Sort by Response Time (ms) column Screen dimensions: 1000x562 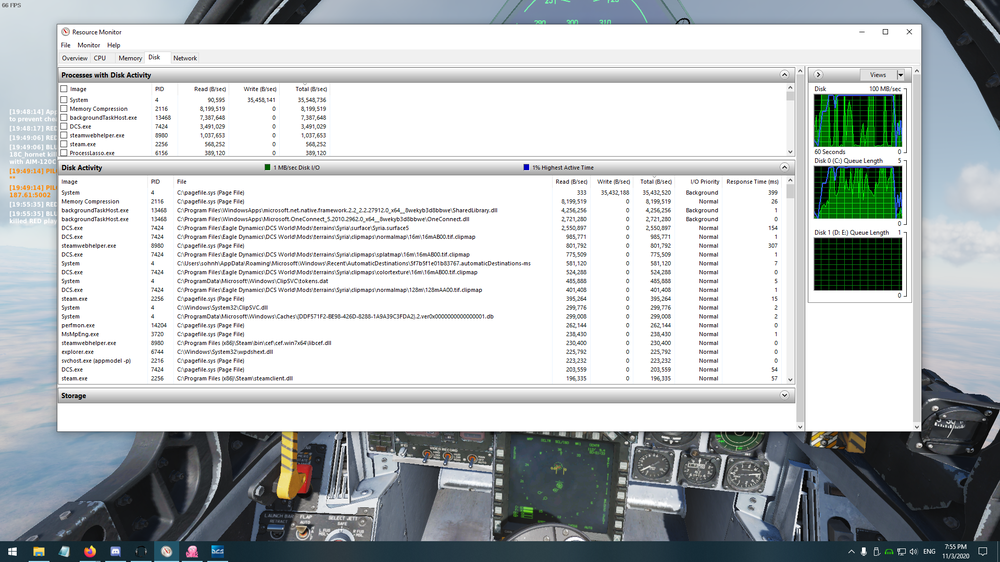pos(753,182)
